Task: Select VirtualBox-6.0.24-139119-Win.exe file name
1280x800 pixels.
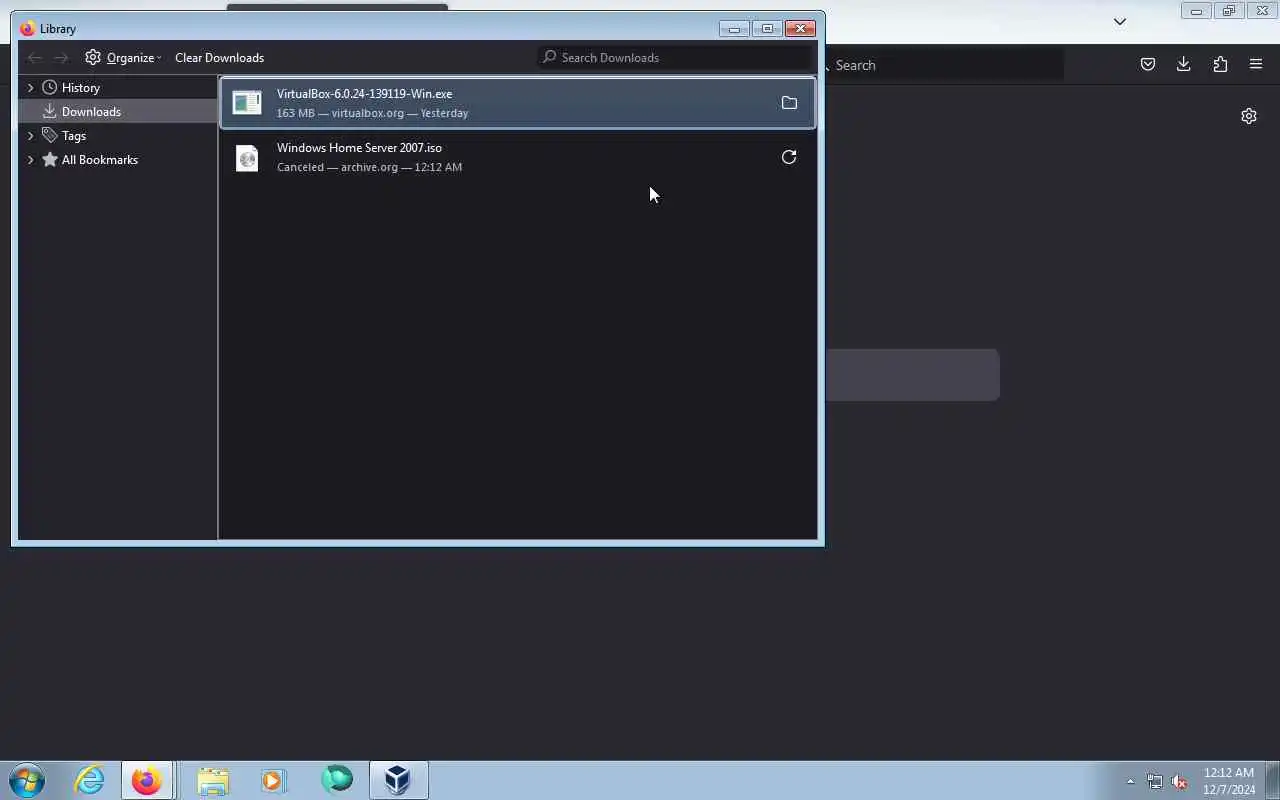Action: pyautogui.click(x=364, y=94)
